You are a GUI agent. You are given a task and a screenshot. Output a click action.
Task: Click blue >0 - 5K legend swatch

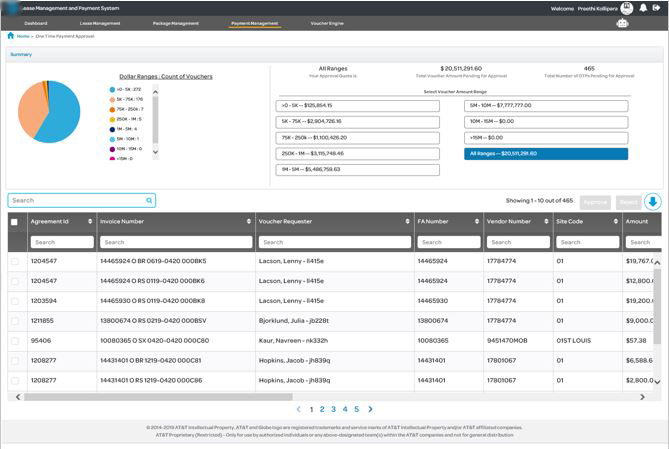click(x=112, y=90)
